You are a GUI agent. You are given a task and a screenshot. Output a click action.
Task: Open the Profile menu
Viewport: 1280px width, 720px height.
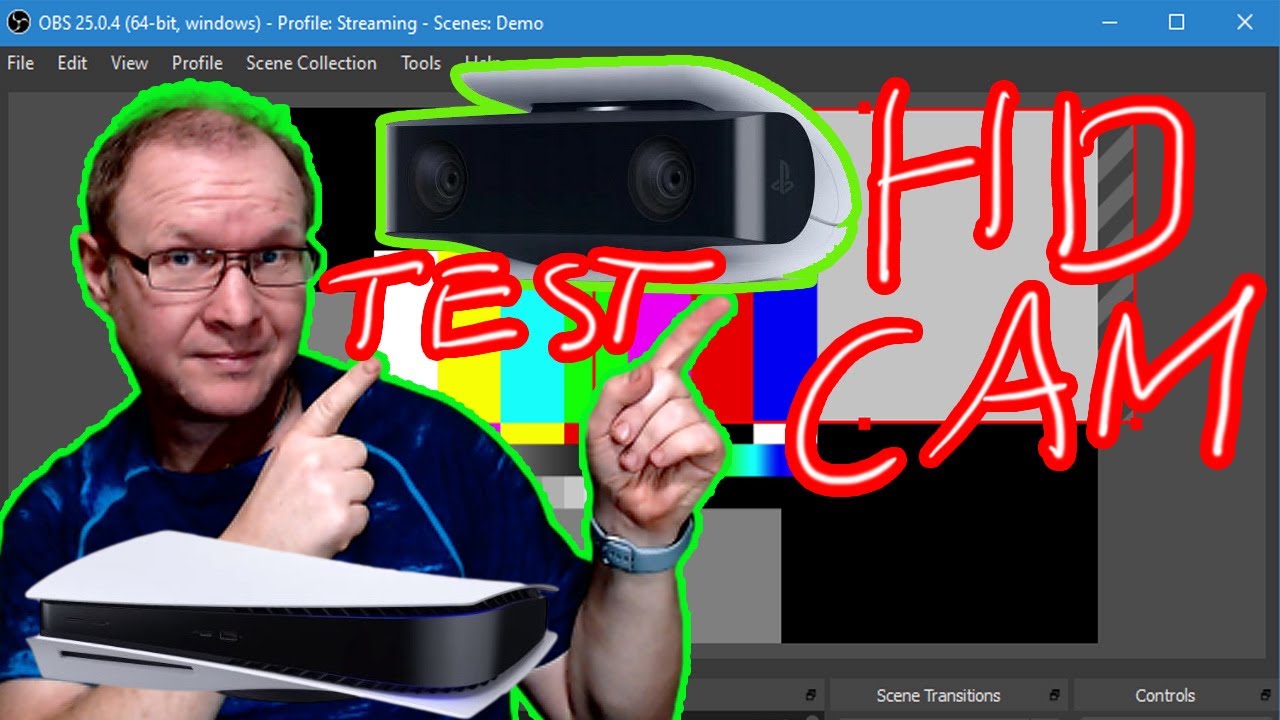(197, 63)
